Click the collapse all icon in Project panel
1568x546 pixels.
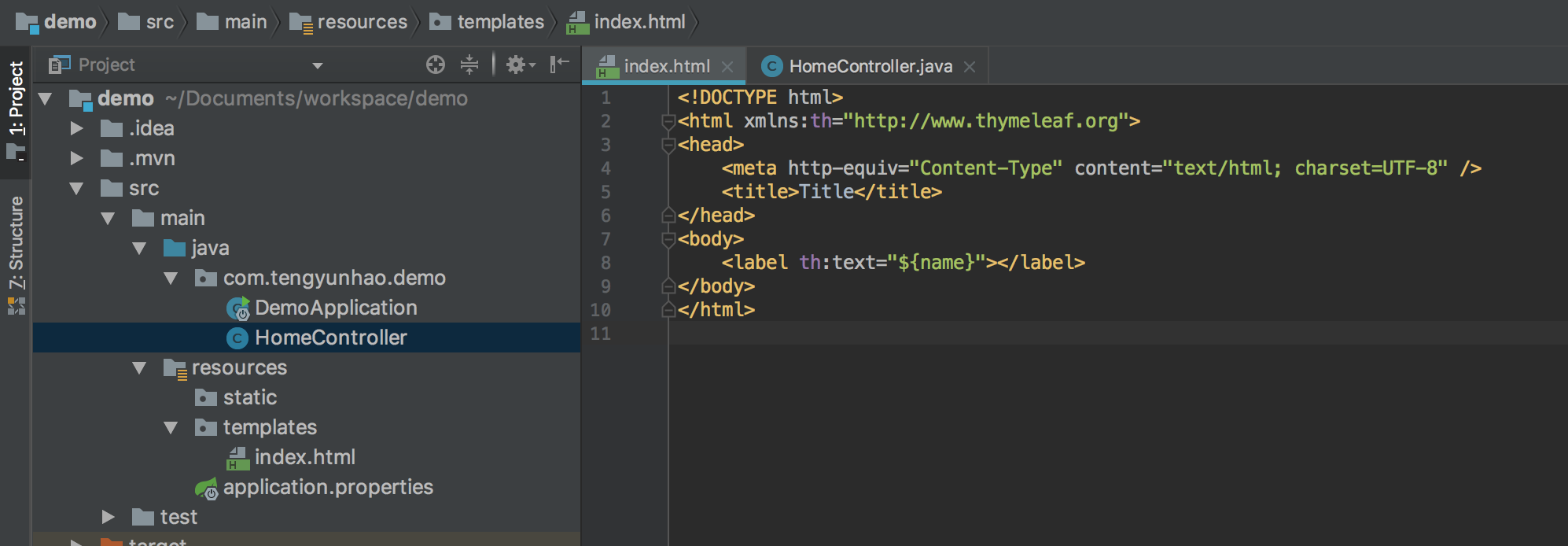point(469,65)
